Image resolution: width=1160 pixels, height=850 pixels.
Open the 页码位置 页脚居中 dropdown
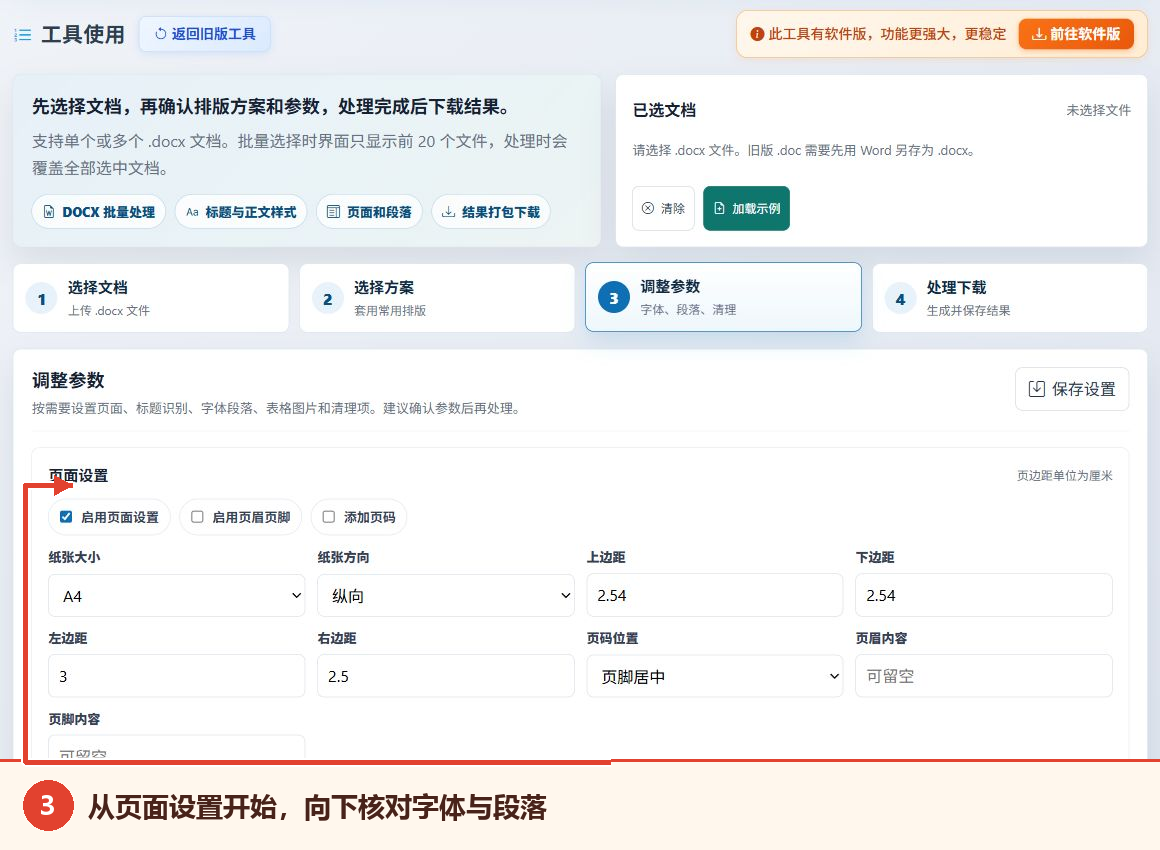point(715,676)
